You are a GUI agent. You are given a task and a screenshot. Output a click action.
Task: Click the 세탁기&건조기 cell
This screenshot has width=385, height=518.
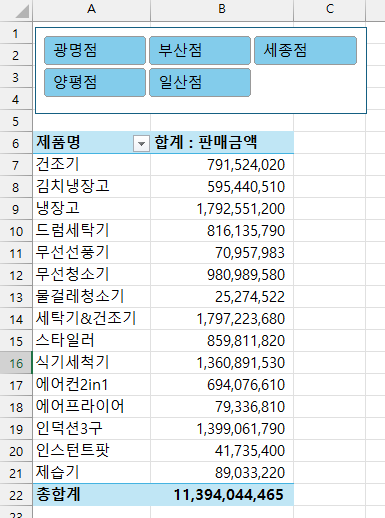(92, 319)
